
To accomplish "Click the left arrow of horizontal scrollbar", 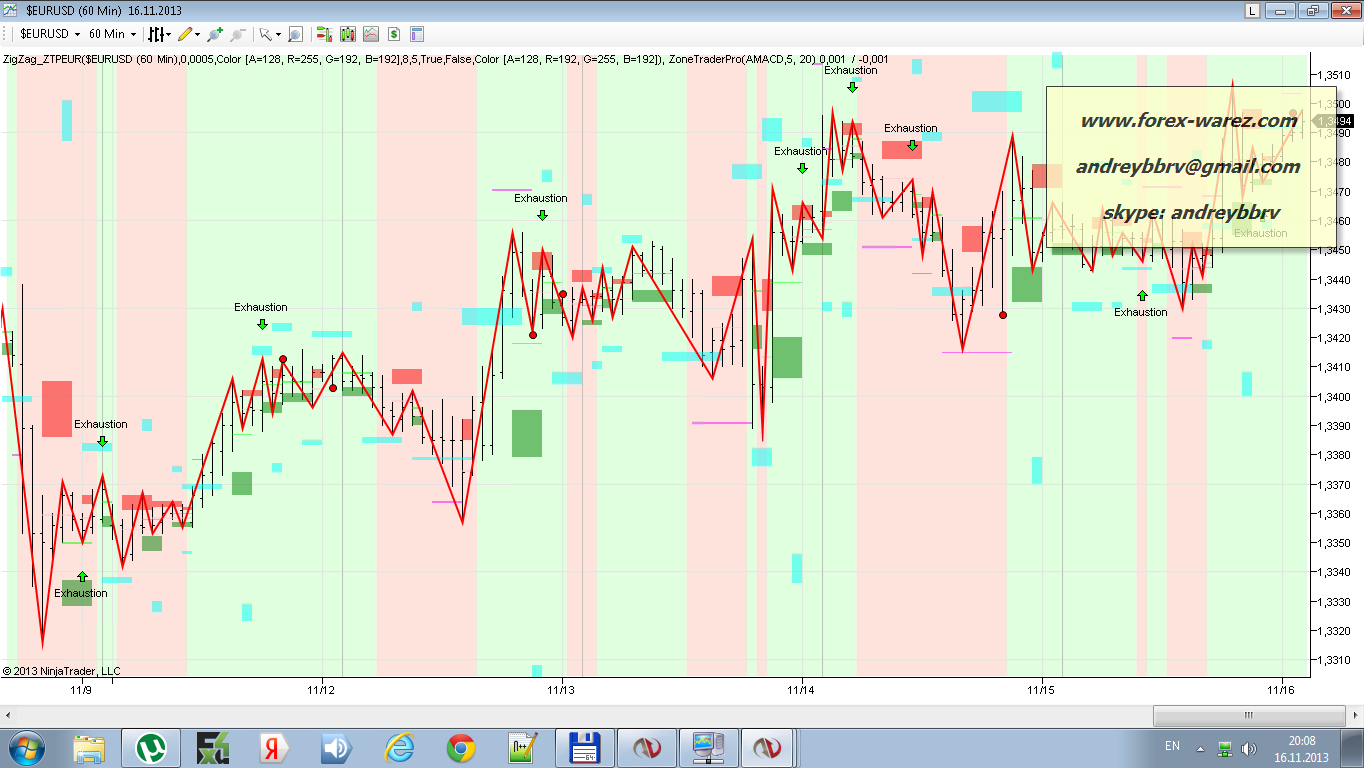I will coord(8,715).
